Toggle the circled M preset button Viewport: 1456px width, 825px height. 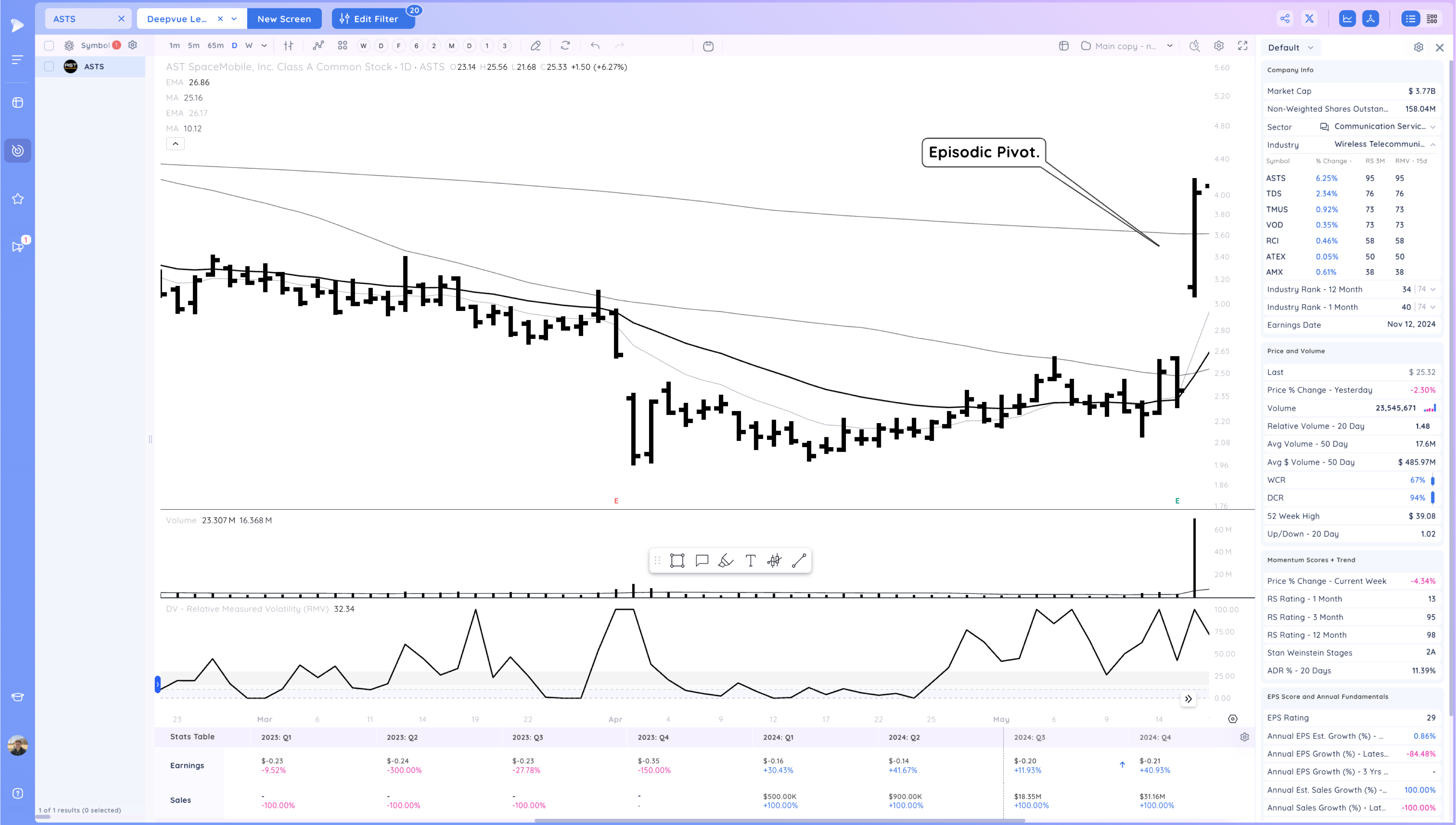coord(451,46)
